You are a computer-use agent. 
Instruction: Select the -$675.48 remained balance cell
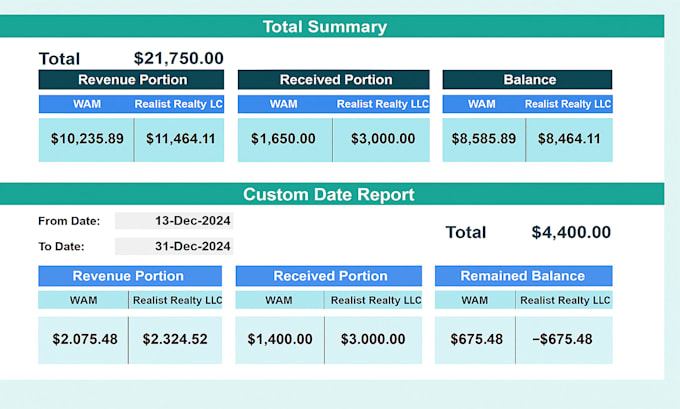564,340
